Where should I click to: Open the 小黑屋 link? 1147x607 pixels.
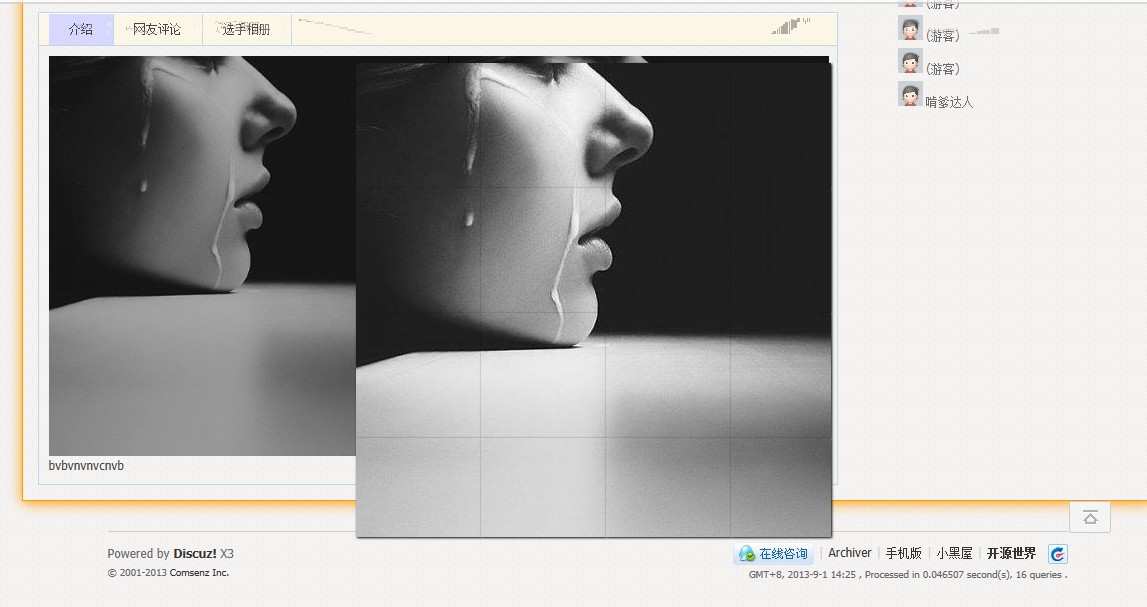(954, 553)
